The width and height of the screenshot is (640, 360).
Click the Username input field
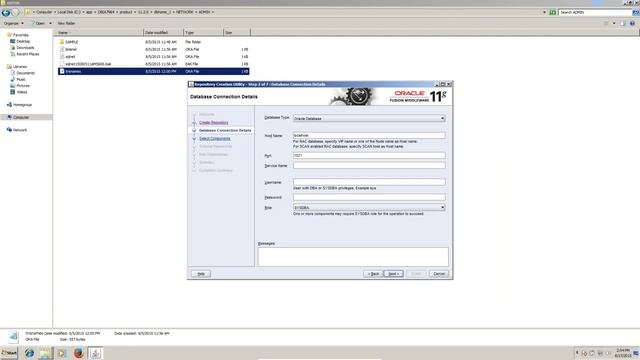coord(369,182)
